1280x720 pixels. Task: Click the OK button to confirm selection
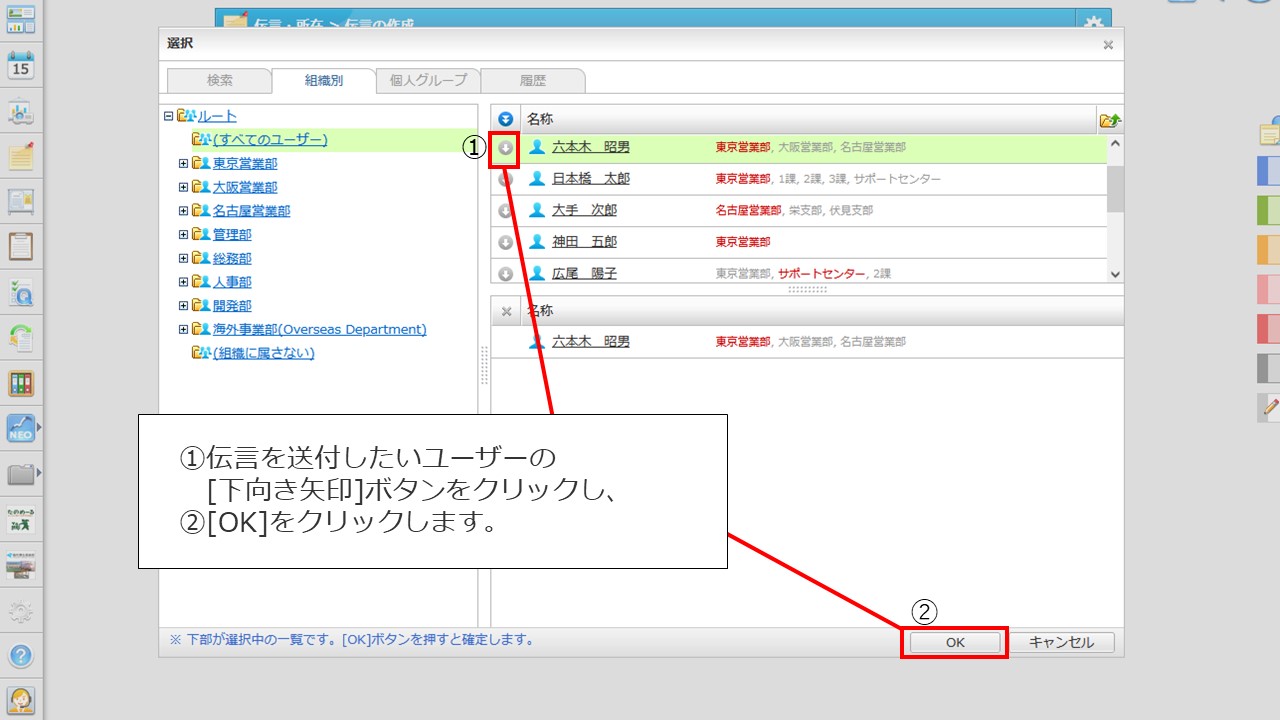(954, 643)
